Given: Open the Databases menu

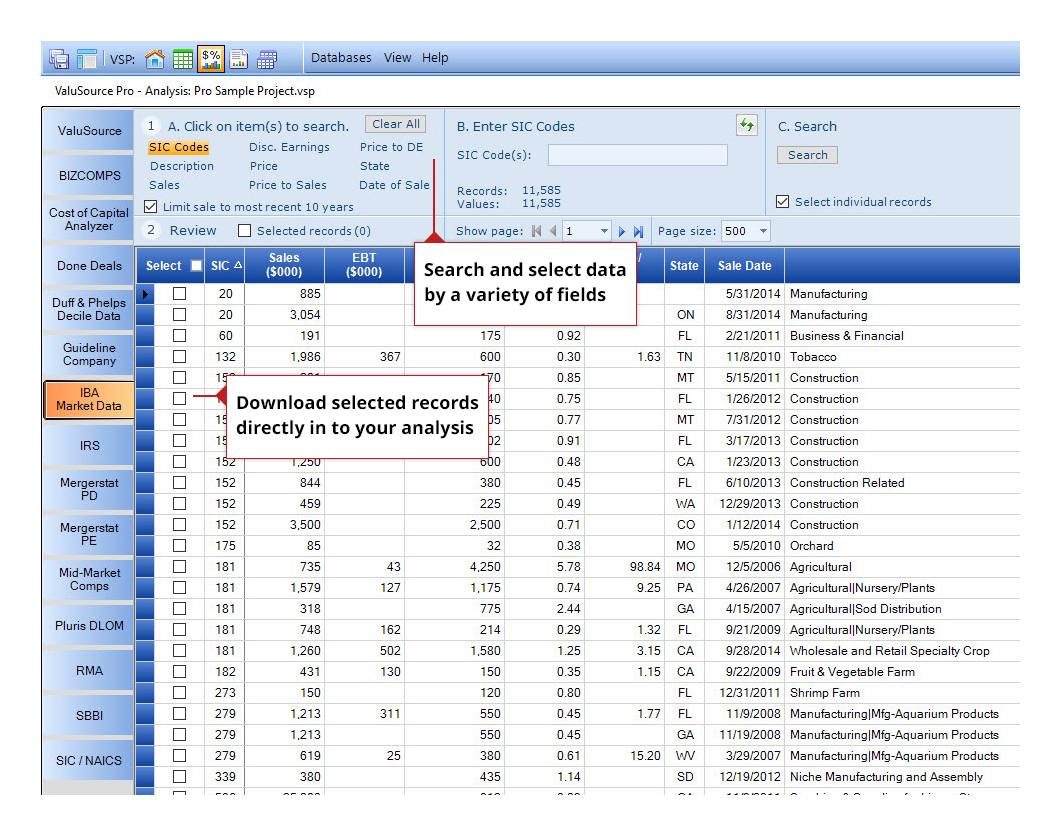Looking at the screenshot, I should click(x=341, y=57).
